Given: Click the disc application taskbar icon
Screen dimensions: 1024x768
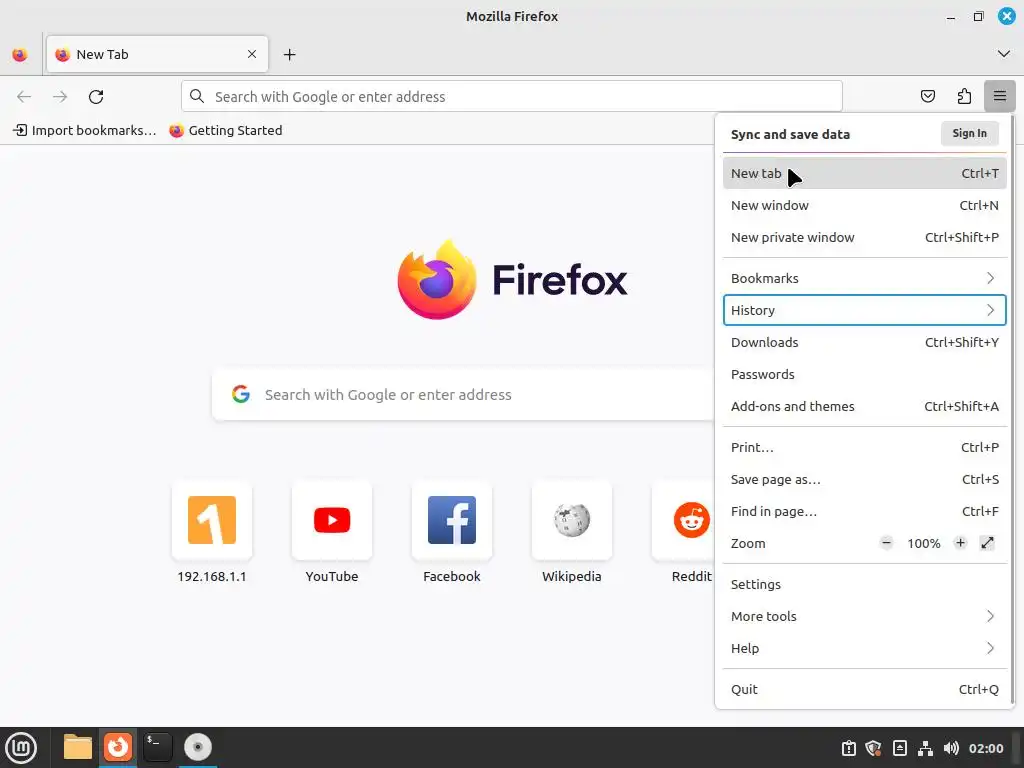Looking at the screenshot, I should (x=198, y=747).
